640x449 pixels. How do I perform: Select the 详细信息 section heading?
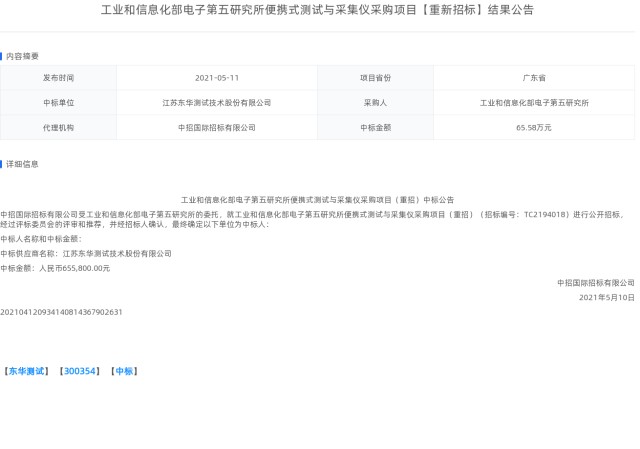22,163
